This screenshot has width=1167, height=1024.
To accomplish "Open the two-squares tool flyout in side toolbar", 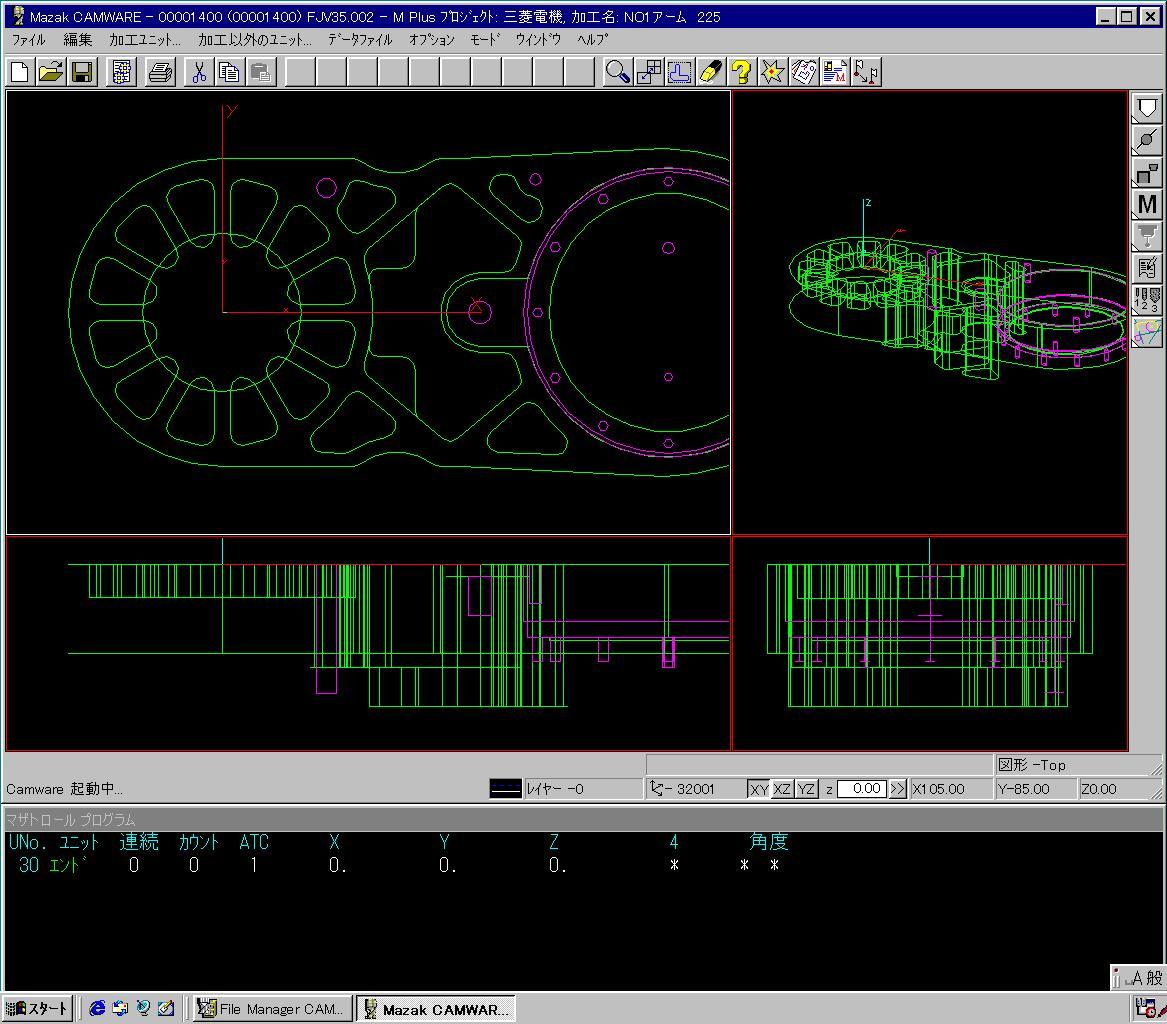I will click(x=1147, y=173).
